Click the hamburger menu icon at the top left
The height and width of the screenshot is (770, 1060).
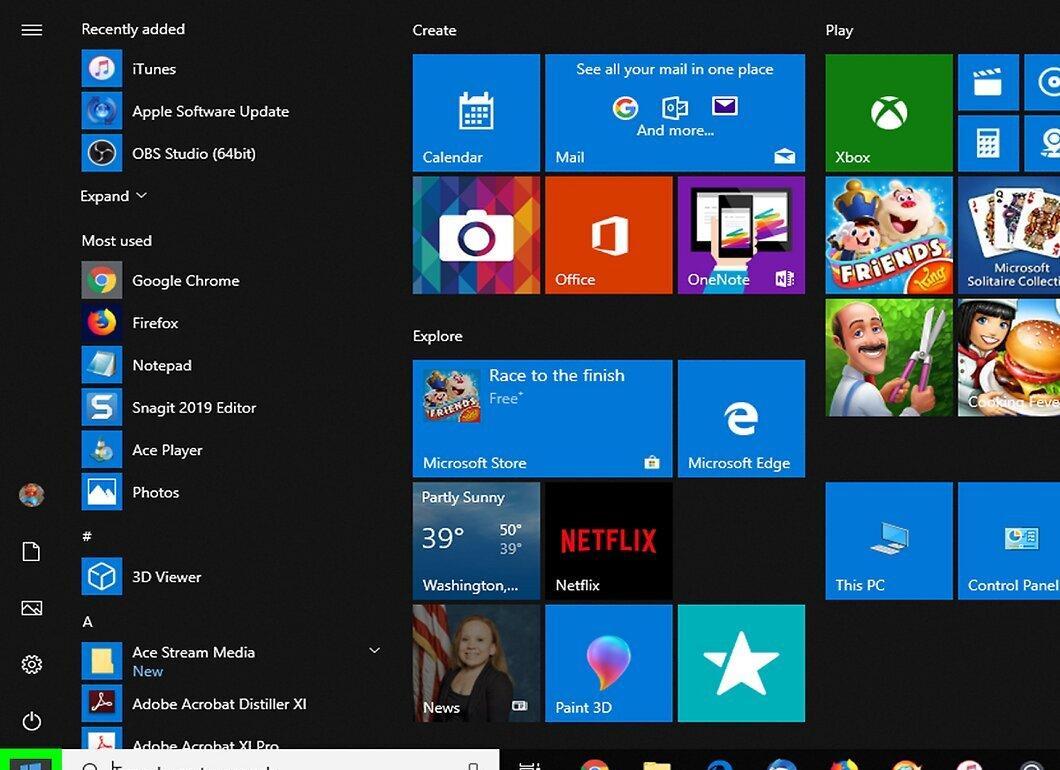[x=32, y=30]
